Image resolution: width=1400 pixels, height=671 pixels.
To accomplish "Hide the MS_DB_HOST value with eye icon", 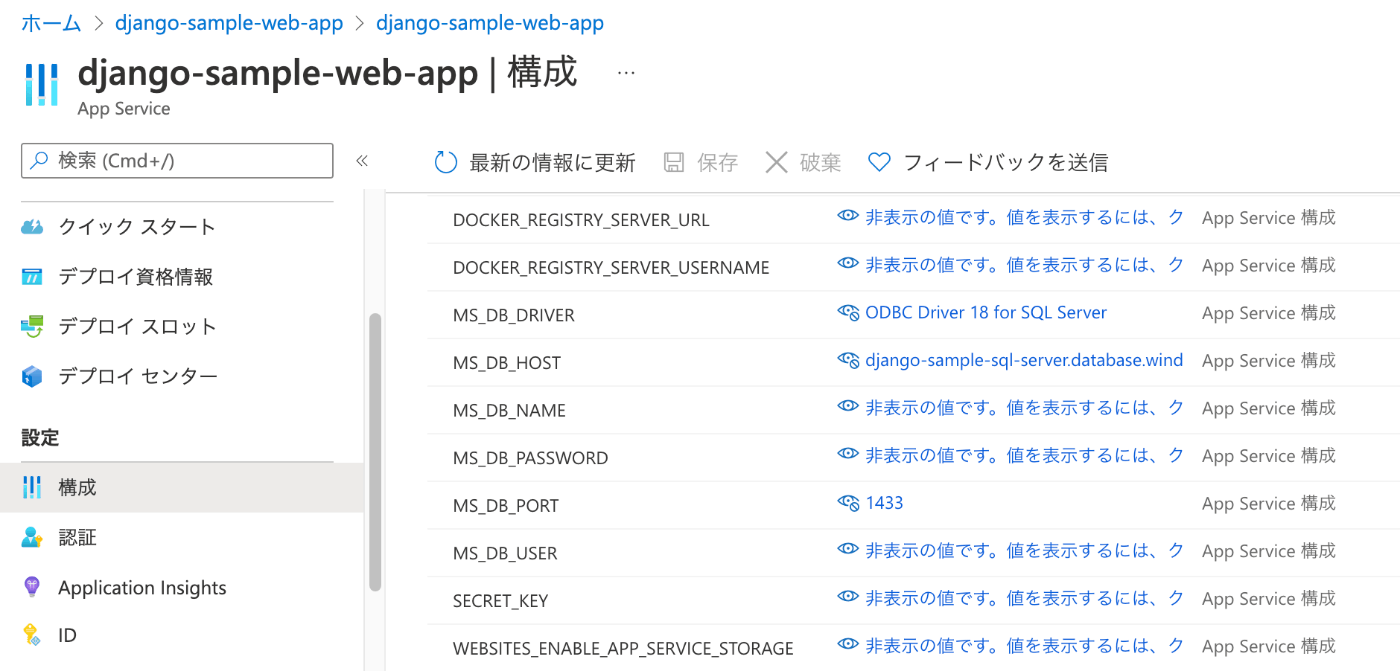I will pyautogui.click(x=848, y=360).
